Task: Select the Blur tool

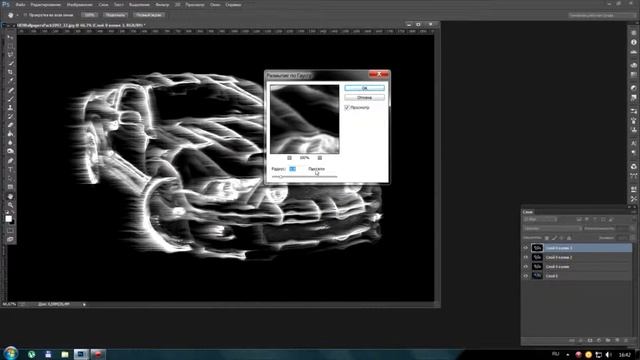Action: pyautogui.click(x=11, y=142)
